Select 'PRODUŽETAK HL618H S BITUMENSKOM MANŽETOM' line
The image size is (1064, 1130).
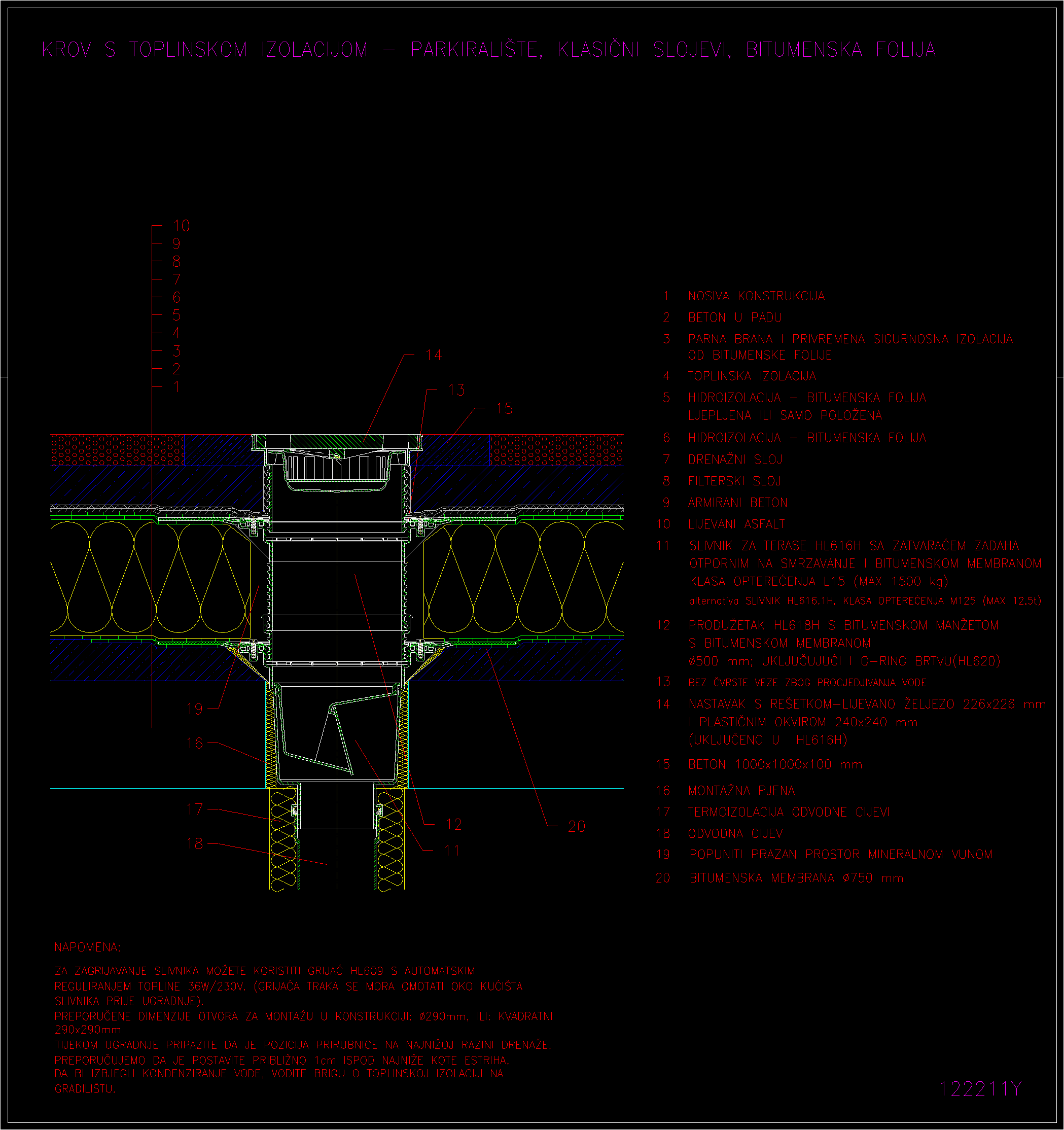pyautogui.click(x=843, y=625)
